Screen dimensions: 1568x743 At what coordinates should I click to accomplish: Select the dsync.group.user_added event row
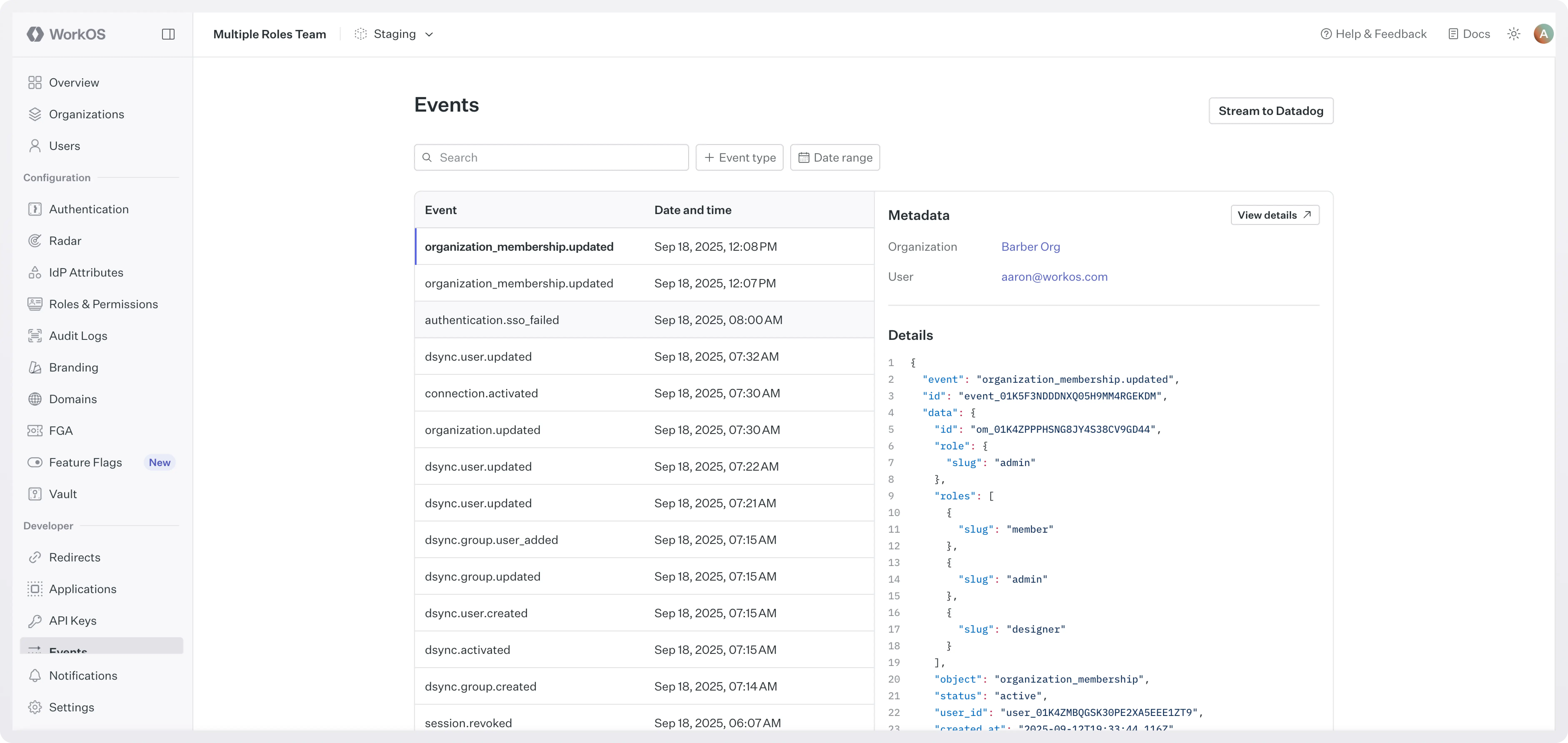(x=645, y=540)
